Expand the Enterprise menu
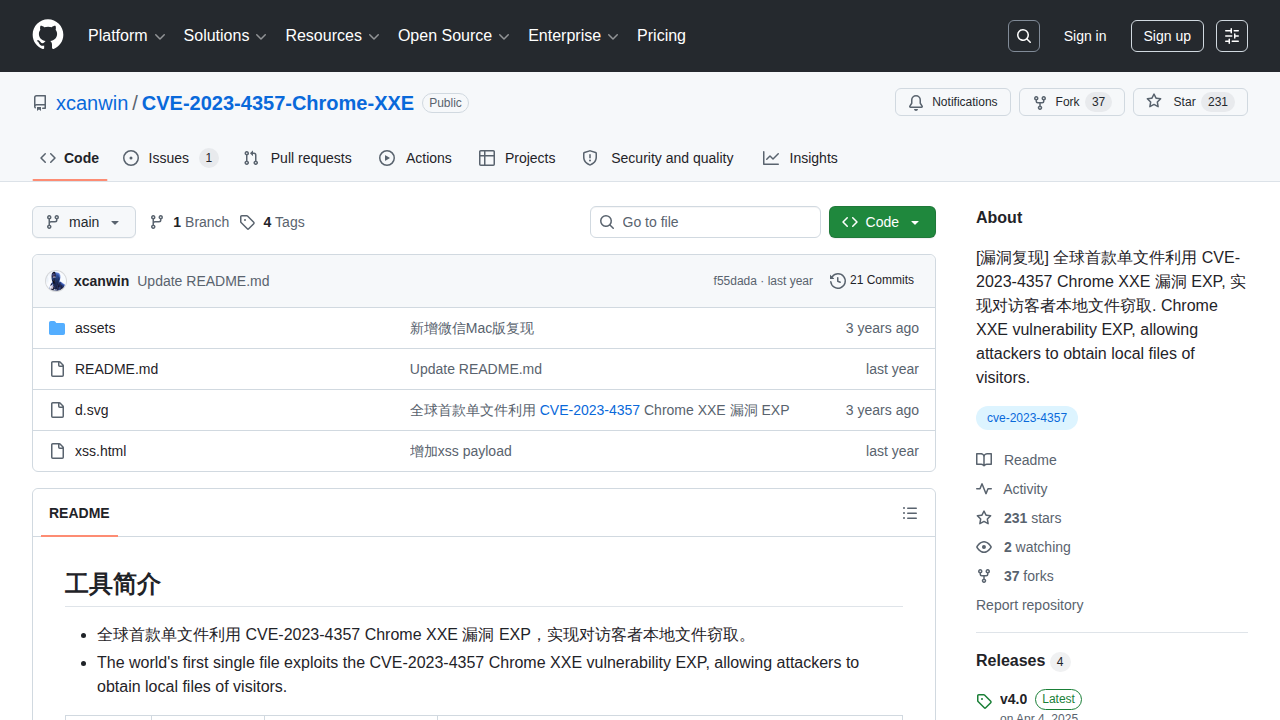This screenshot has height=720, width=1280. (574, 36)
